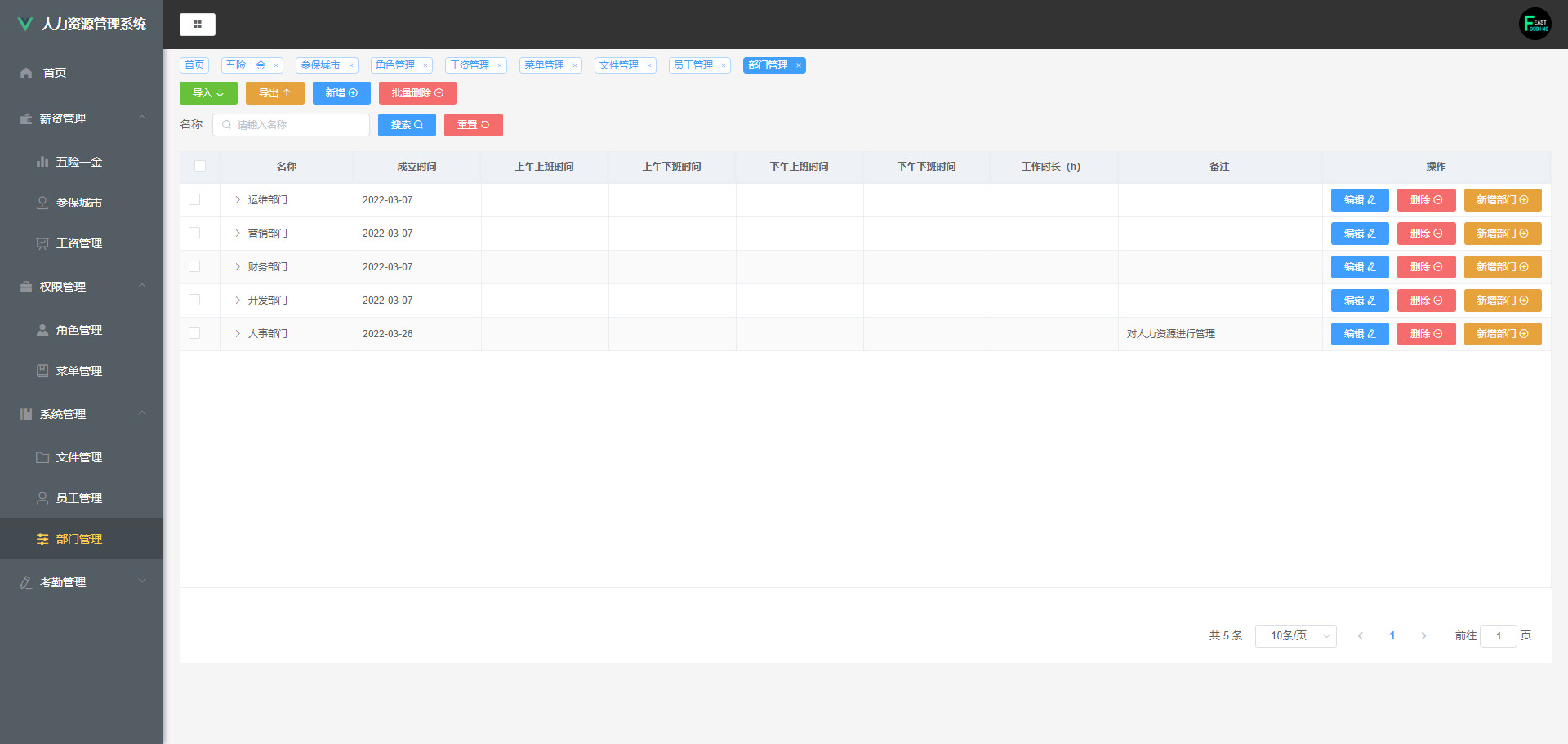The width and height of the screenshot is (1568, 744).
Task: Click the 部门管理 sliders icon
Action: coord(42,539)
